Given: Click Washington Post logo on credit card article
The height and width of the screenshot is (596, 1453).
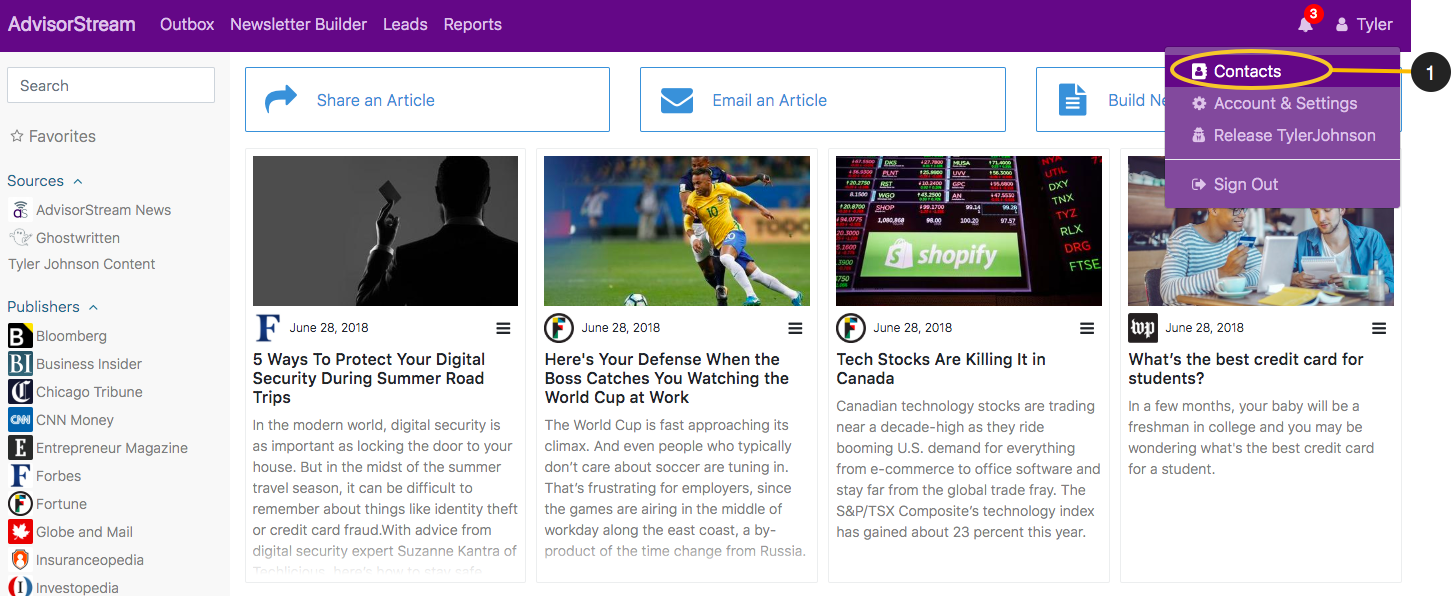Looking at the screenshot, I should 1143,328.
